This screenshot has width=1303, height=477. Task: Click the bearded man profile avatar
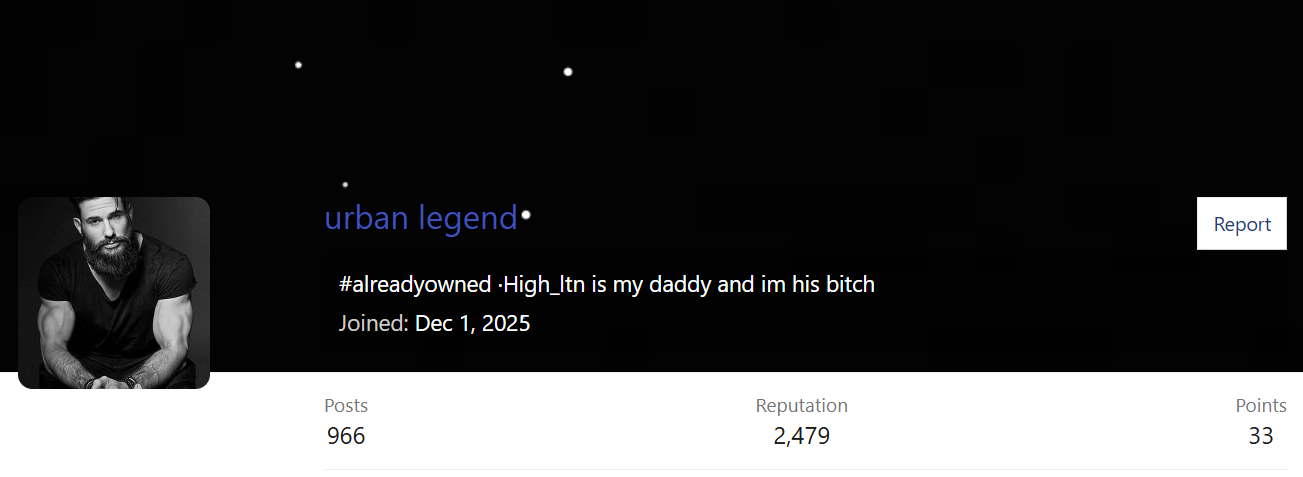pyautogui.click(x=114, y=293)
